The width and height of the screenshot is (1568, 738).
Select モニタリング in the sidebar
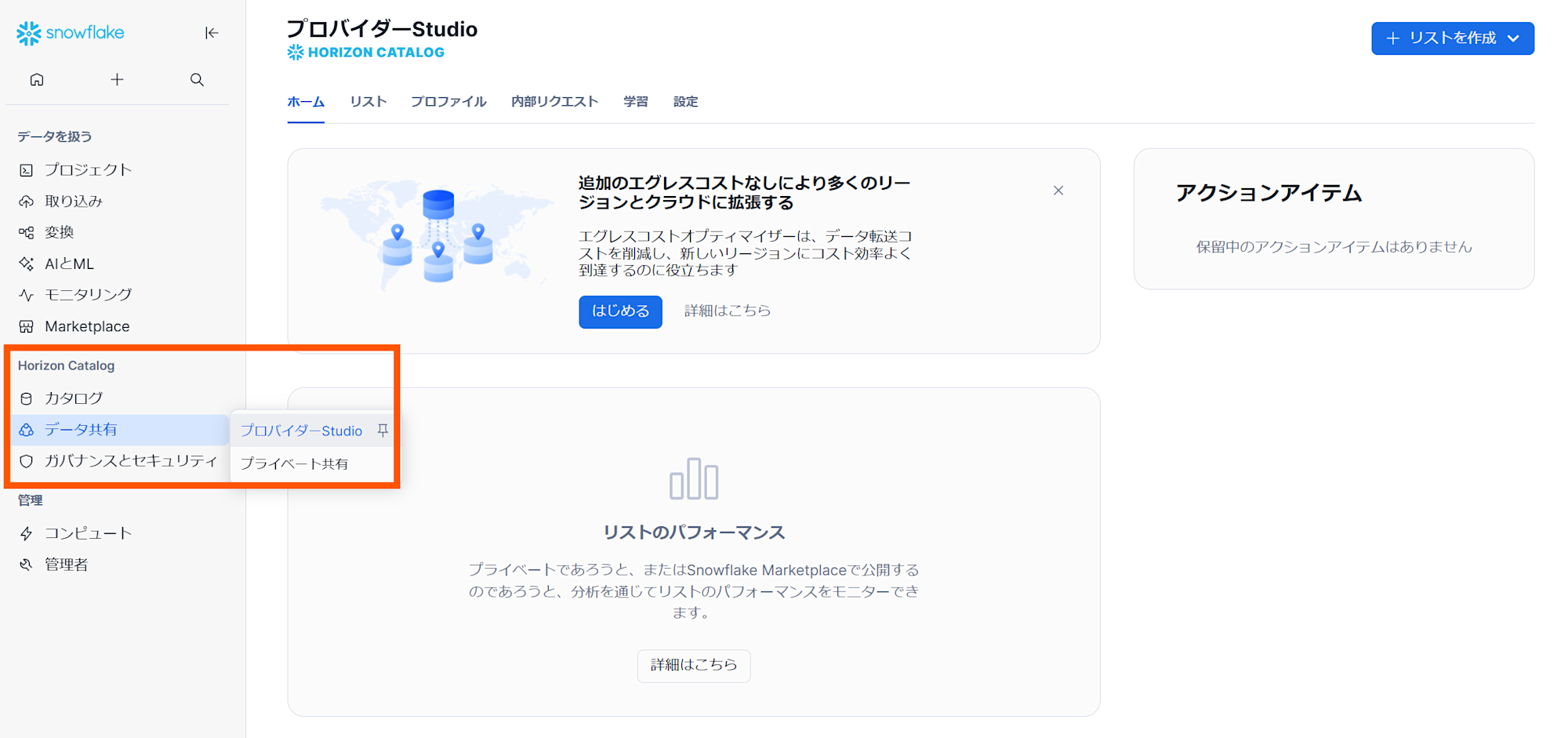[x=87, y=295]
